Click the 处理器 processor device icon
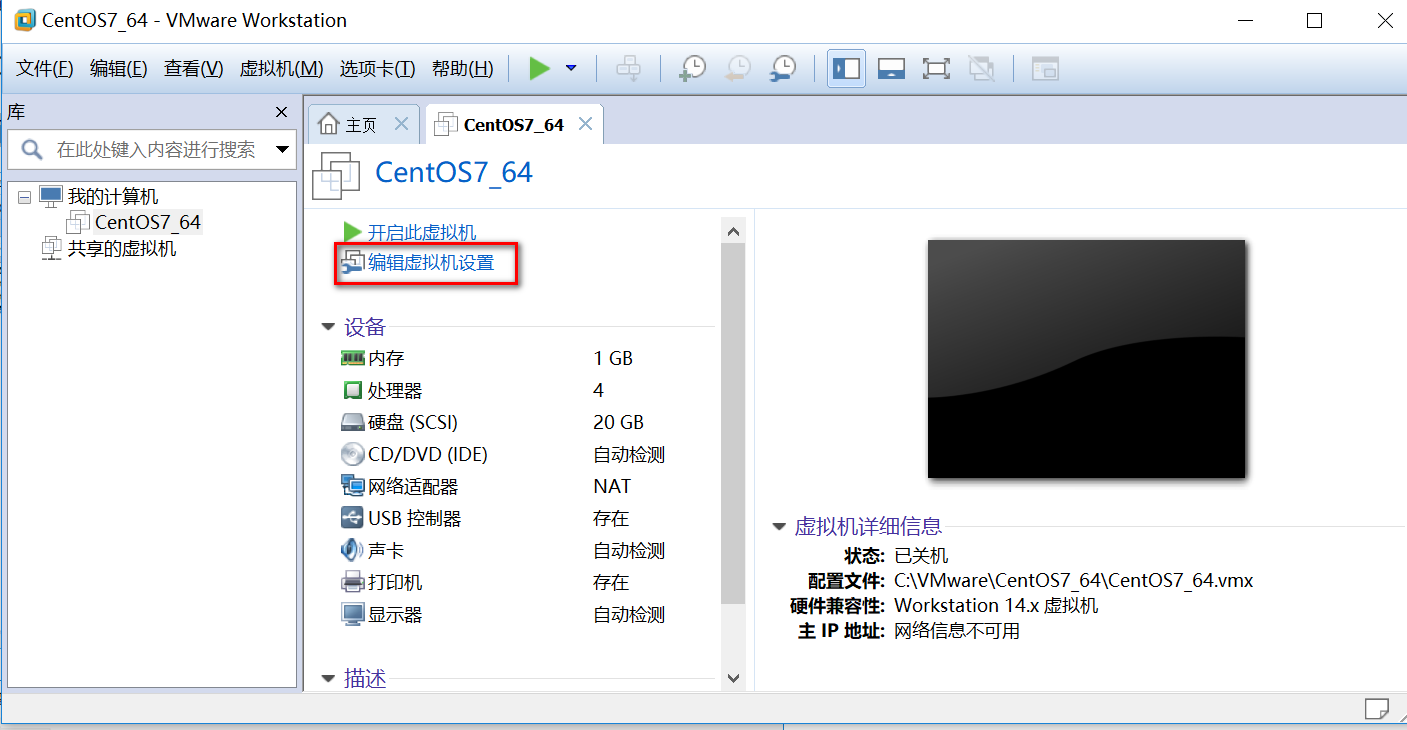This screenshot has width=1407, height=730. tap(352, 390)
